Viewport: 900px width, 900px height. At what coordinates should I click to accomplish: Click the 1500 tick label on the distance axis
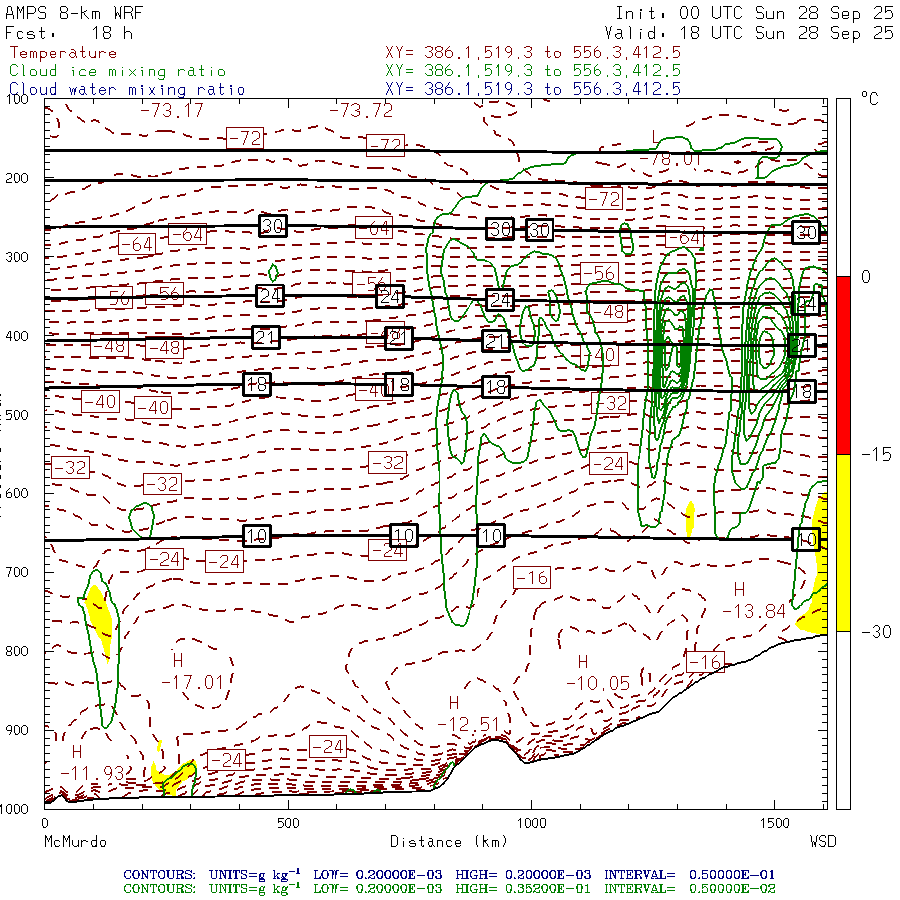click(x=774, y=823)
